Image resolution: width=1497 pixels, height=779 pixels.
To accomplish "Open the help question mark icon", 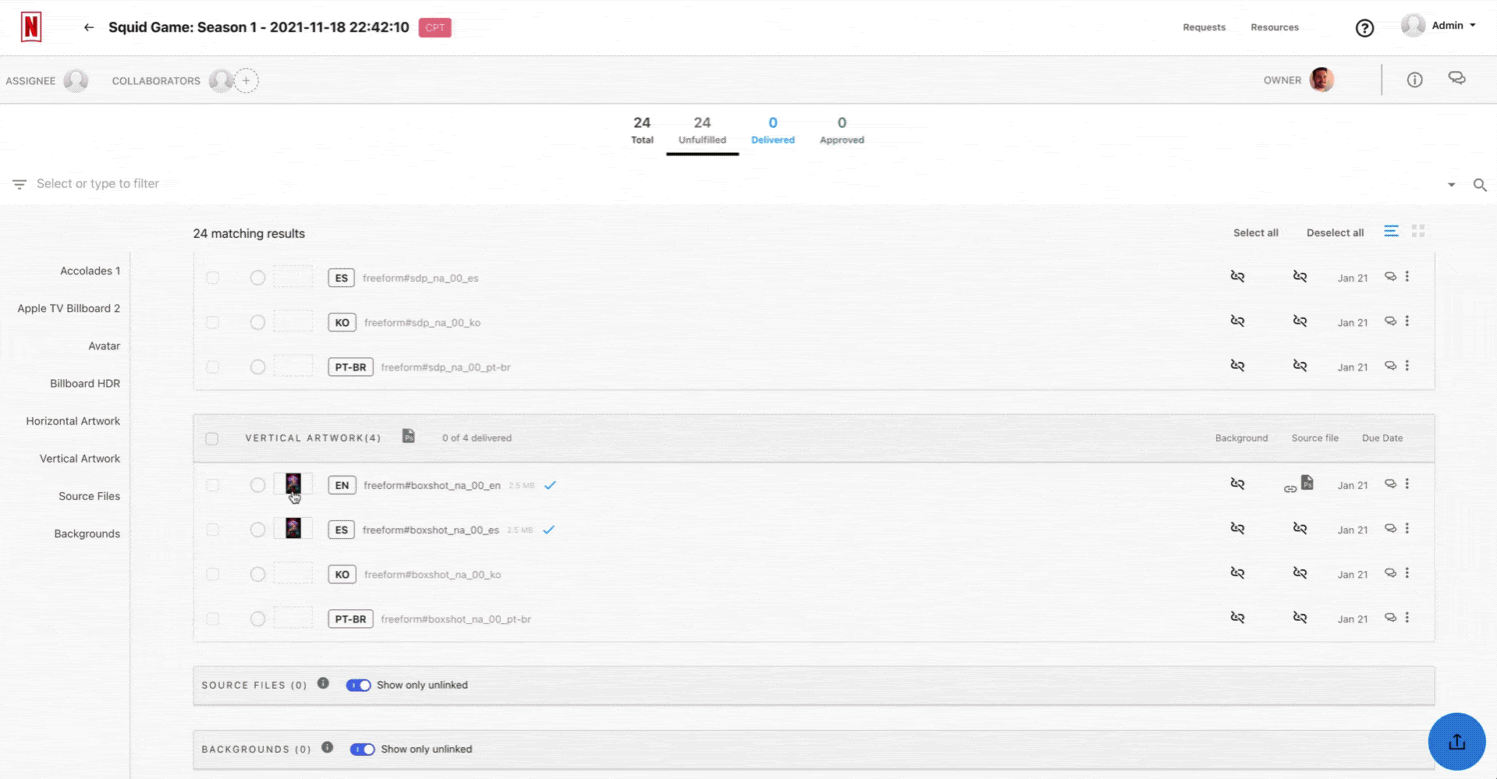I will (x=1364, y=28).
